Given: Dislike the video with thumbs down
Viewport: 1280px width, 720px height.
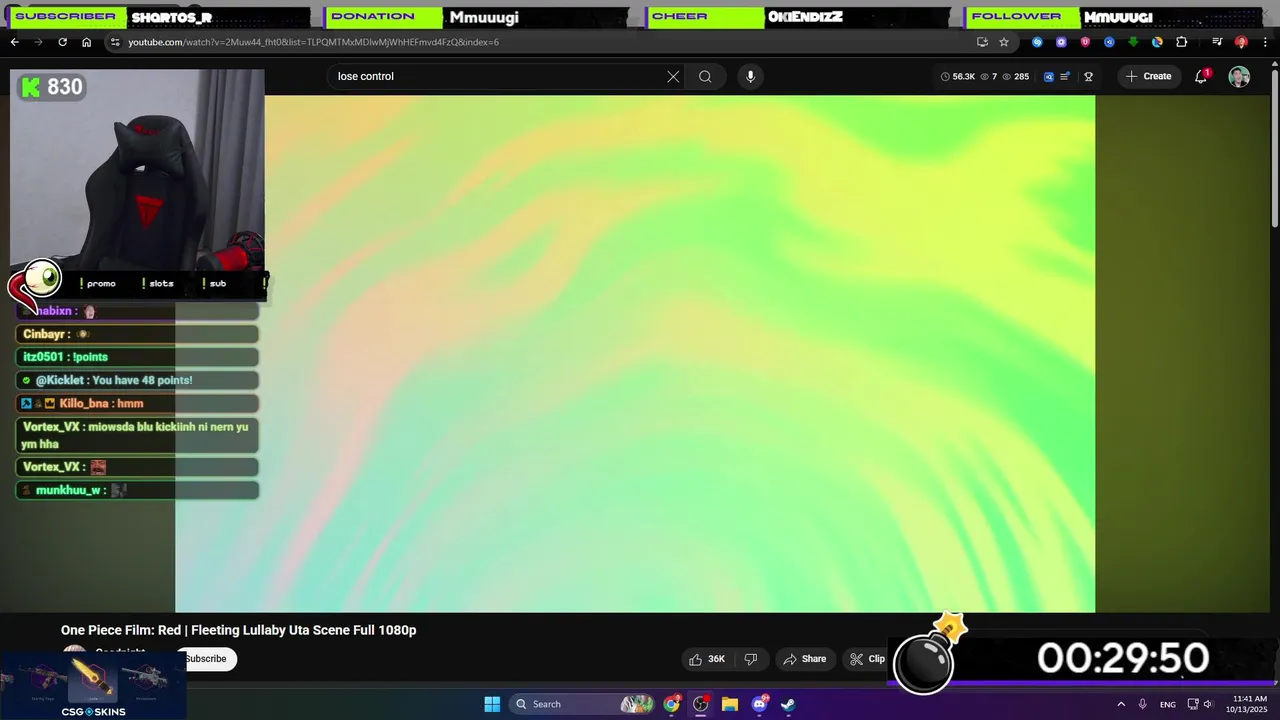Looking at the screenshot, I should point(751,659).
